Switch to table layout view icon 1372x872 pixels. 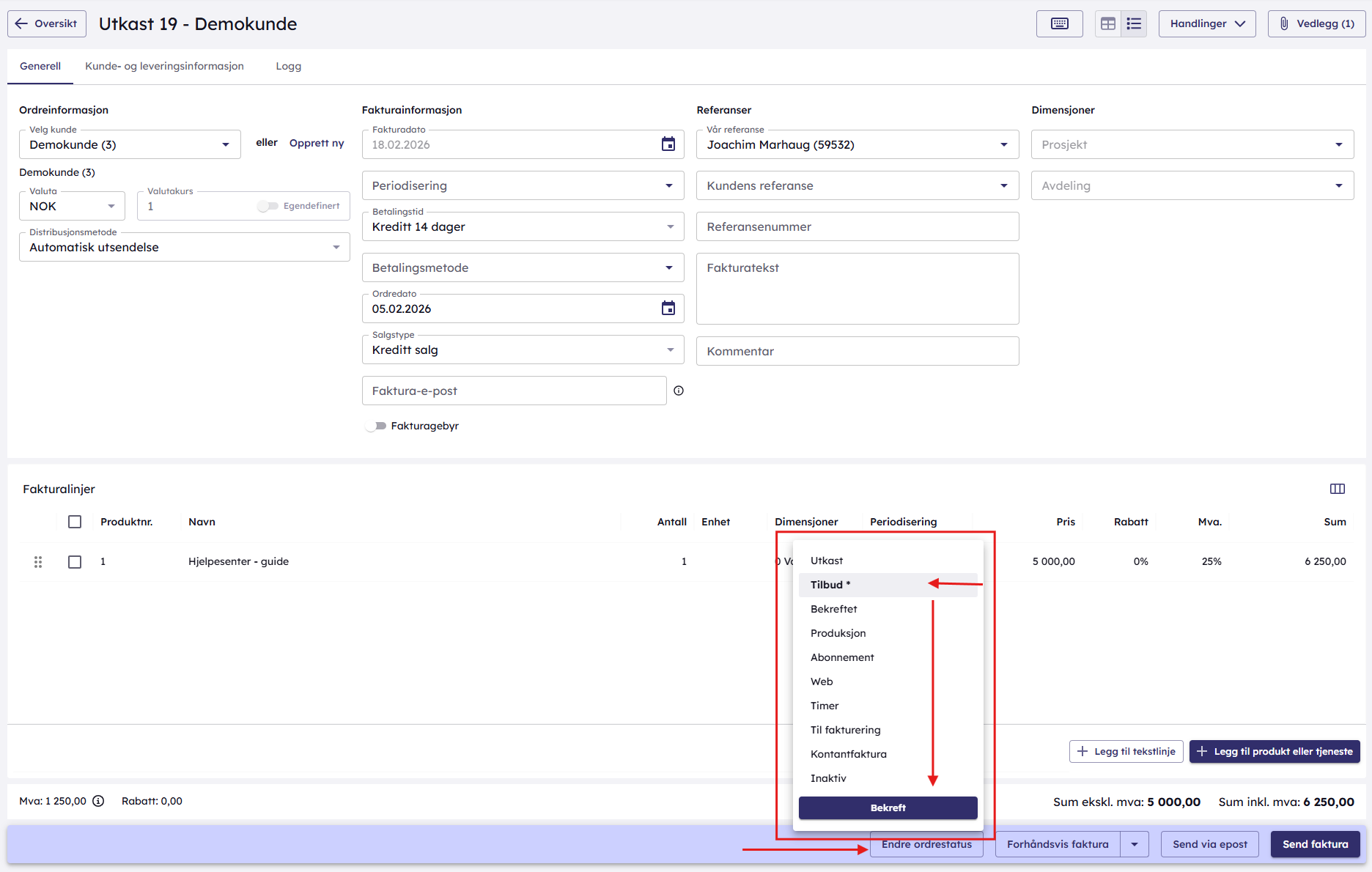[1108, 23]
